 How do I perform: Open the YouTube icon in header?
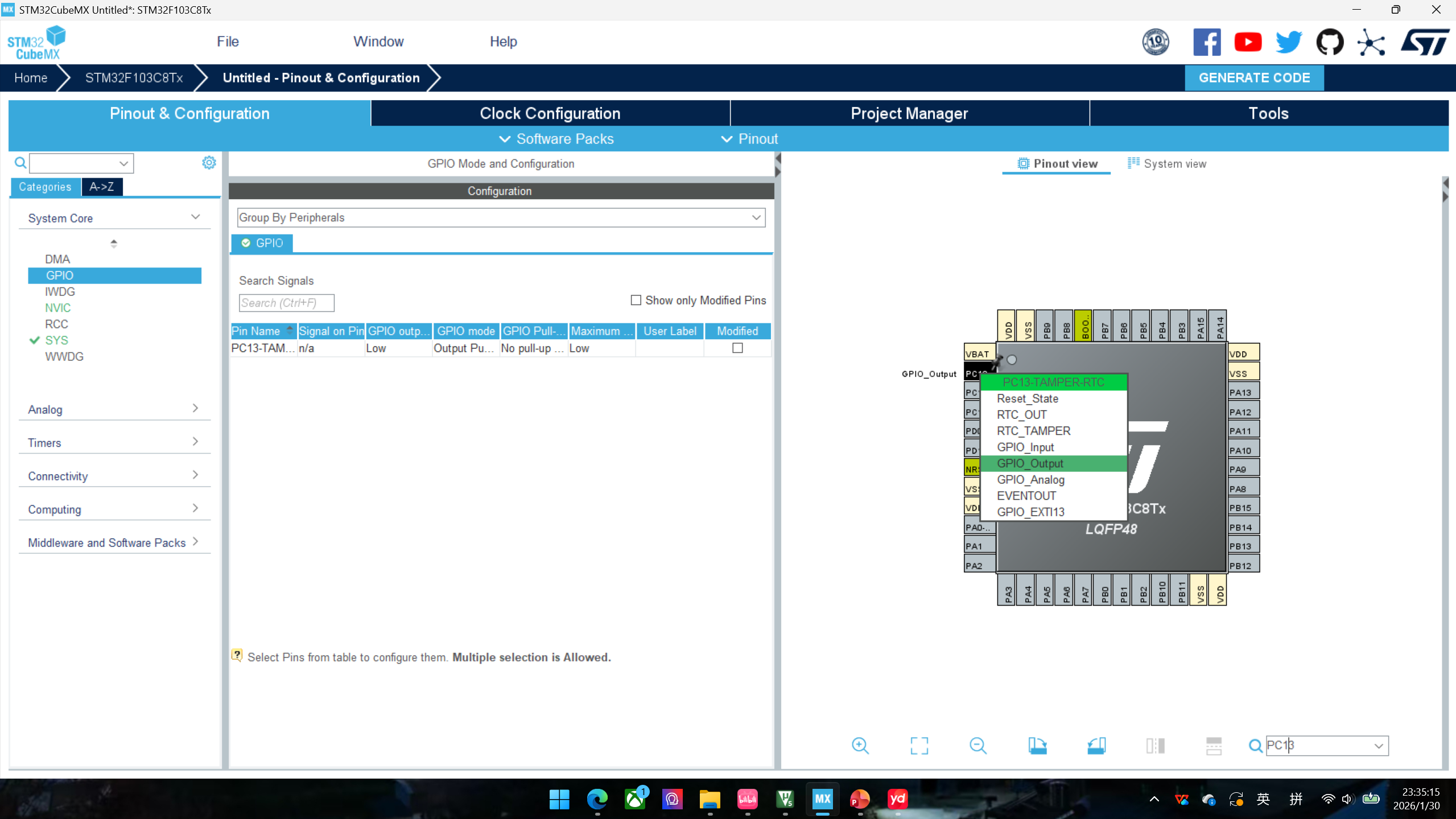1248,42
